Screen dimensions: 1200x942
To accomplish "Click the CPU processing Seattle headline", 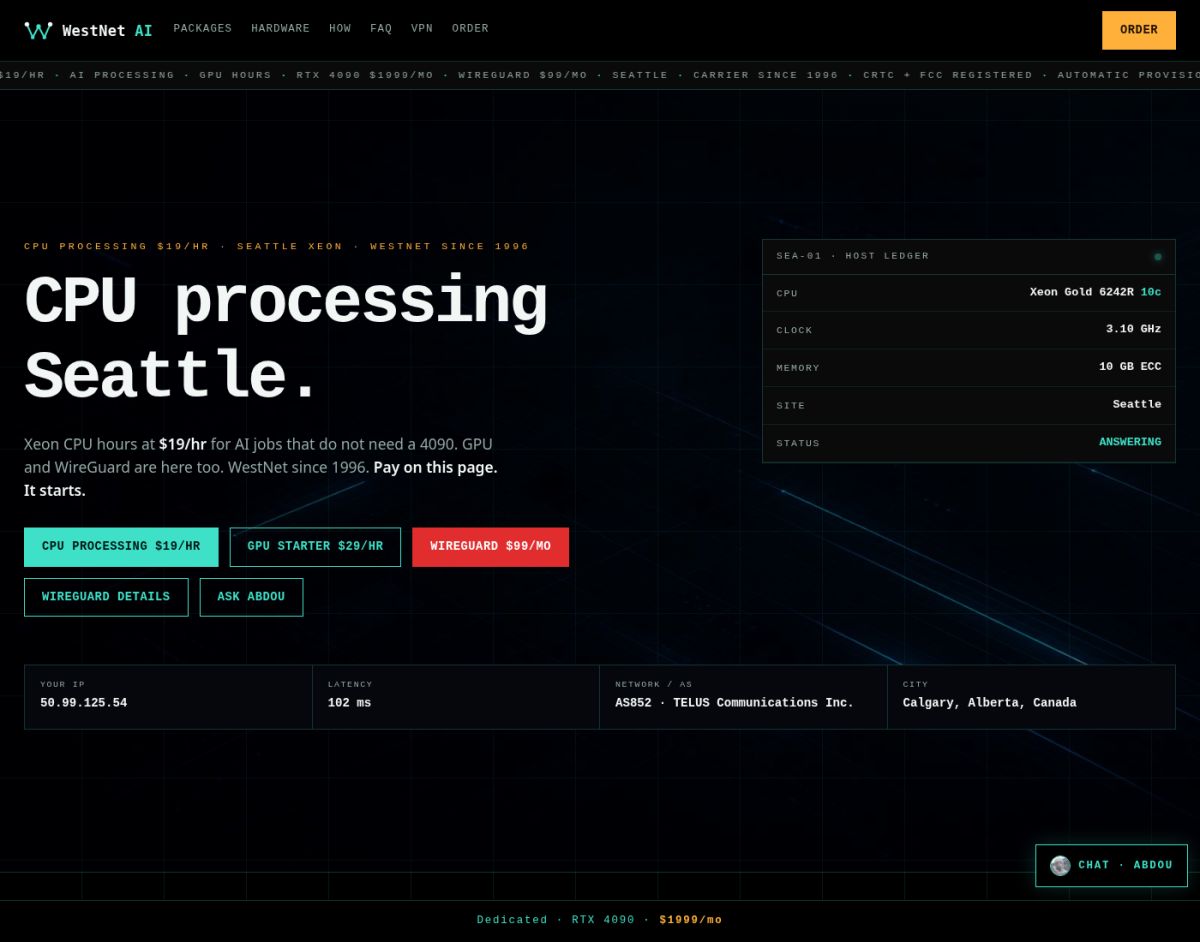I will (x=286, y=337).
